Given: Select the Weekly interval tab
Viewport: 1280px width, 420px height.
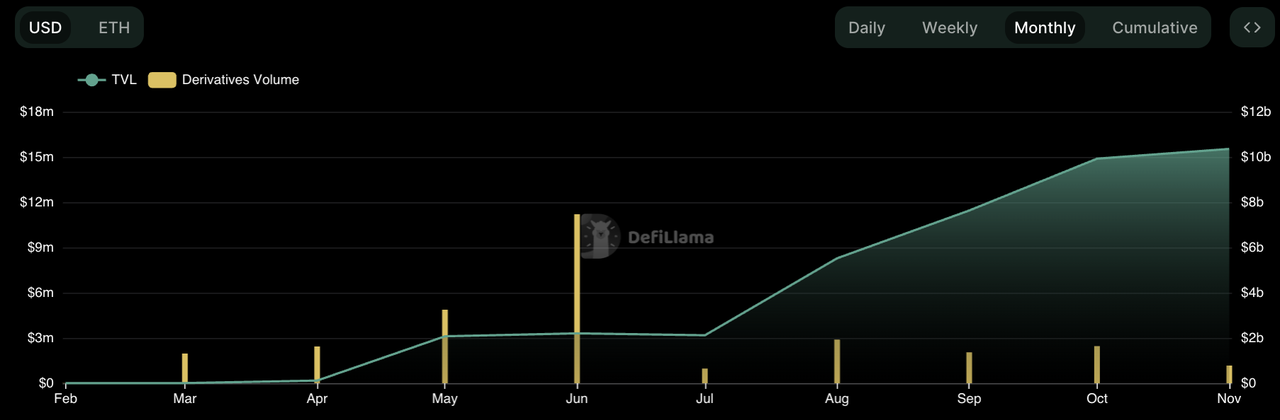Looking at the screenshot, I should [x=949, y=27].
